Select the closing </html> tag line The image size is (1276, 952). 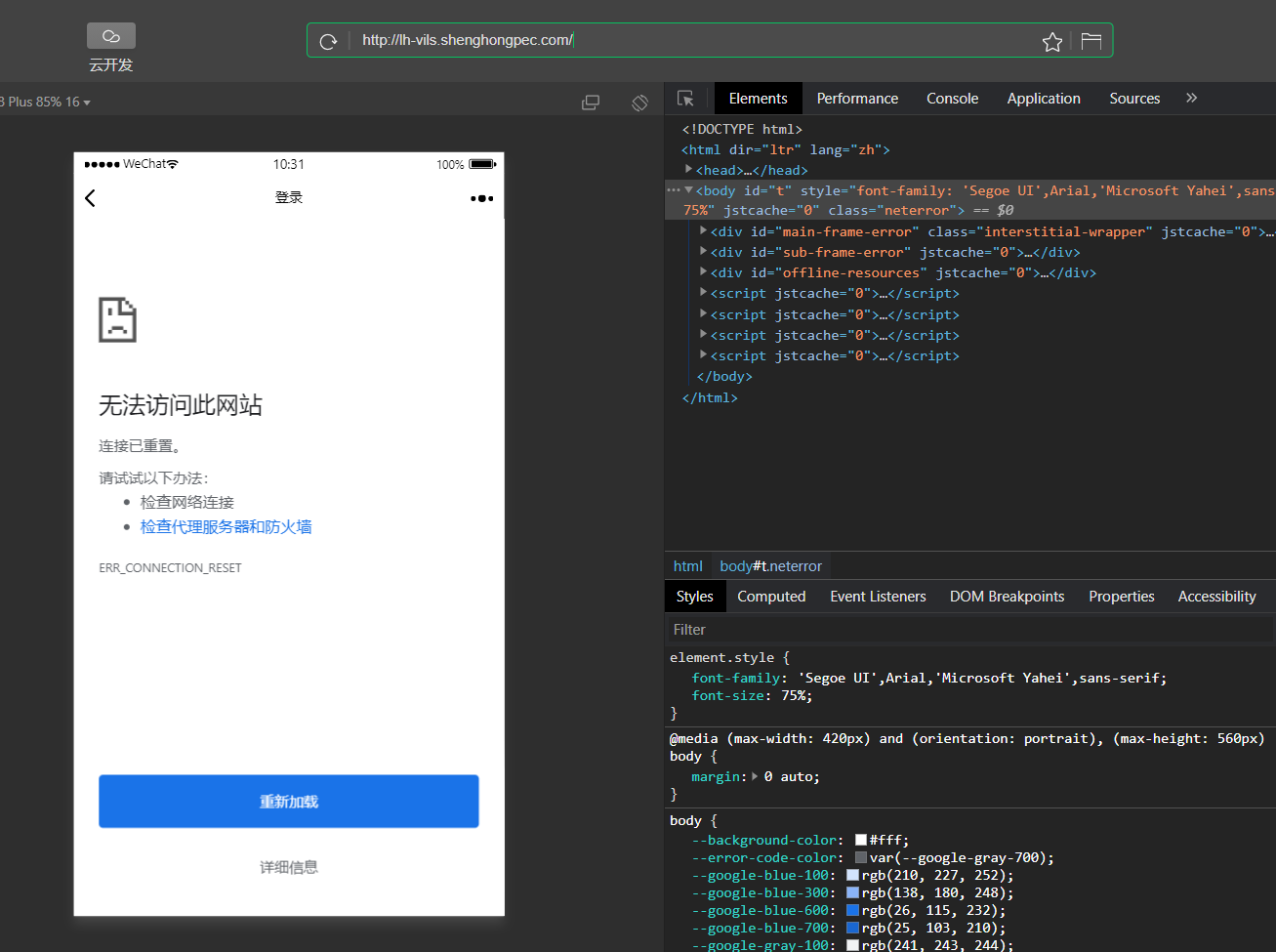click(x=710, y=398)
